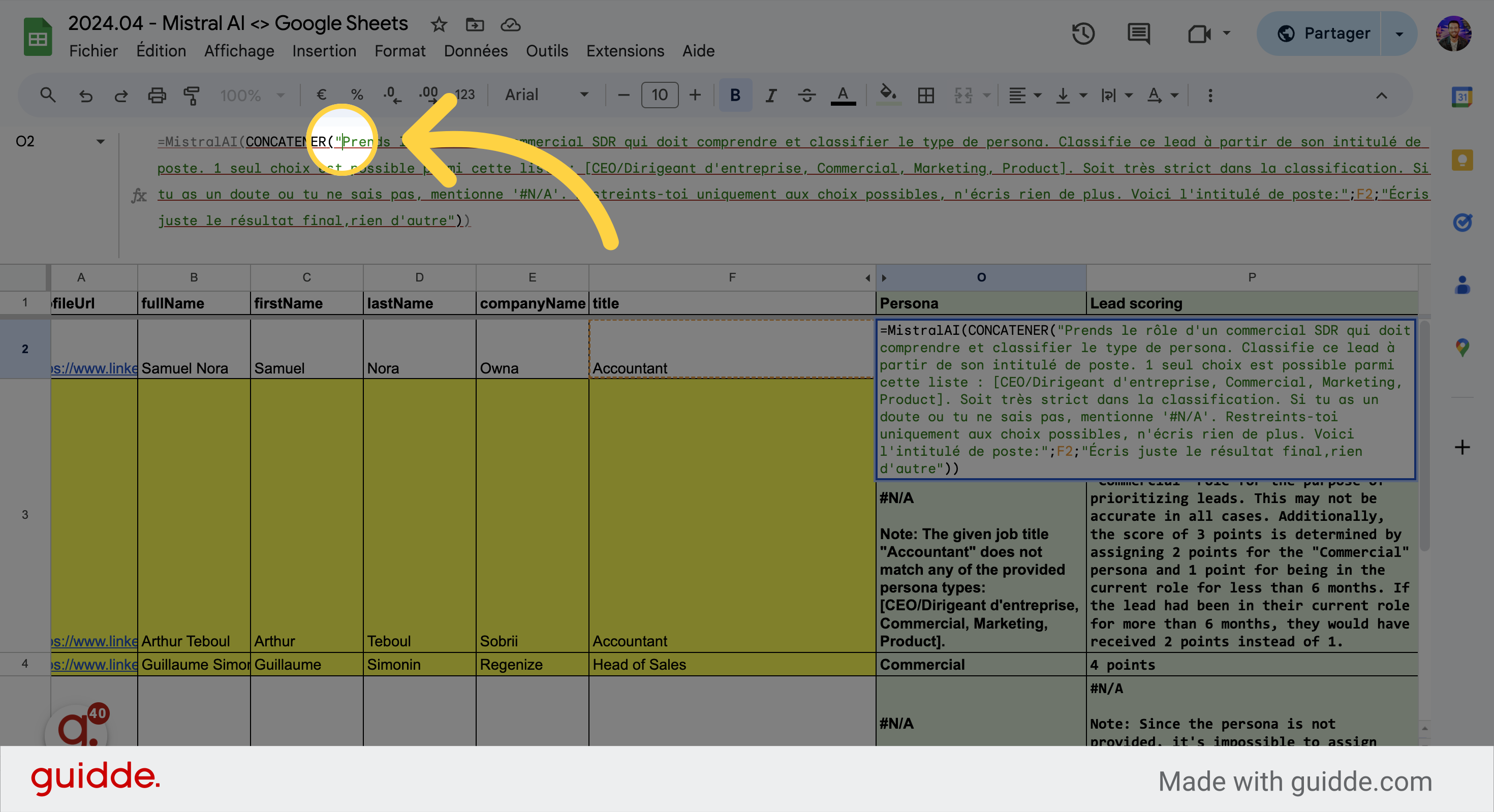This screenshot has width=1494, height=812.
Task: Click the text color picker
Action: click(844, 95)
